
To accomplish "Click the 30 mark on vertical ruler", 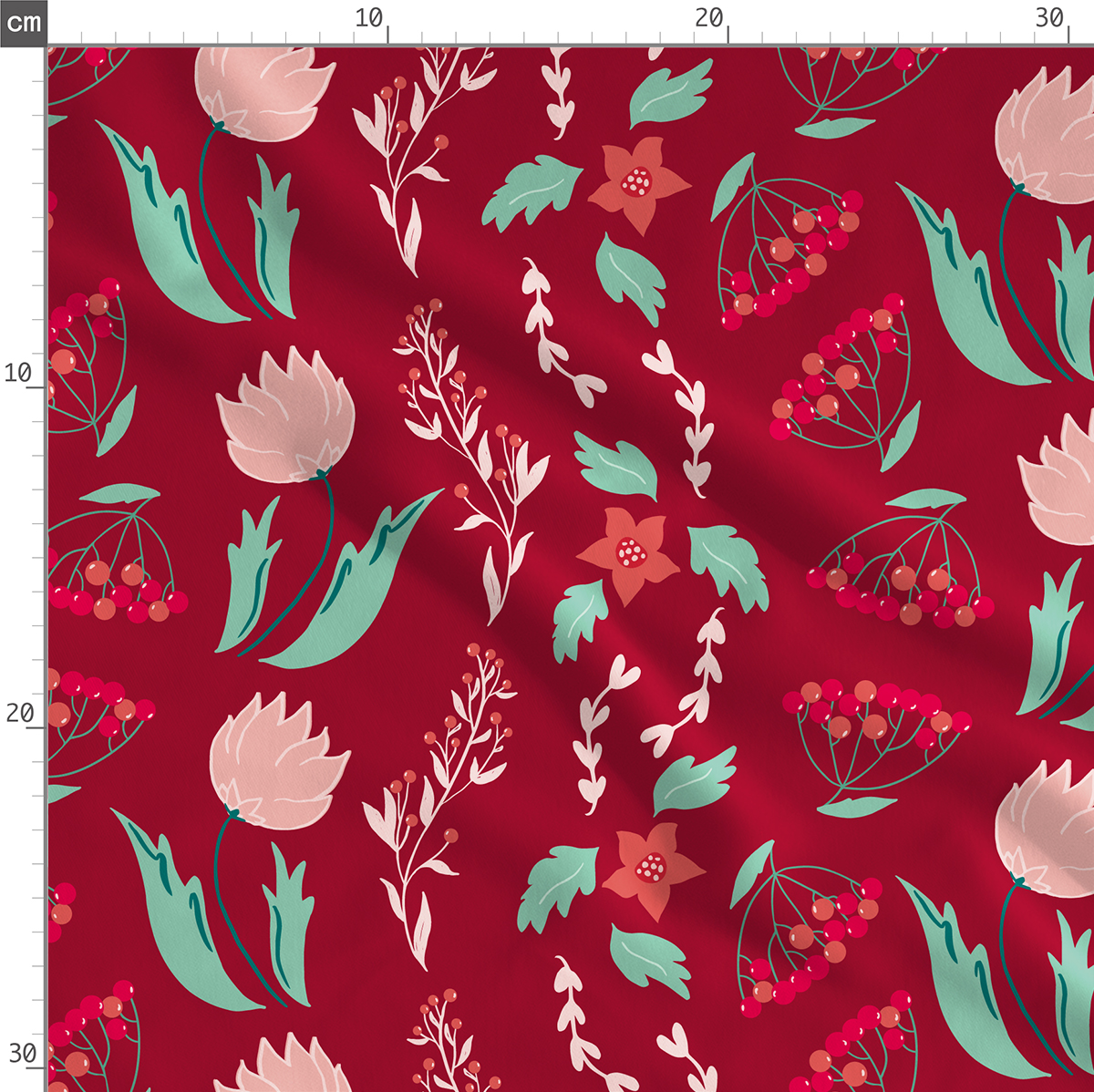I will pos(22,1054).
